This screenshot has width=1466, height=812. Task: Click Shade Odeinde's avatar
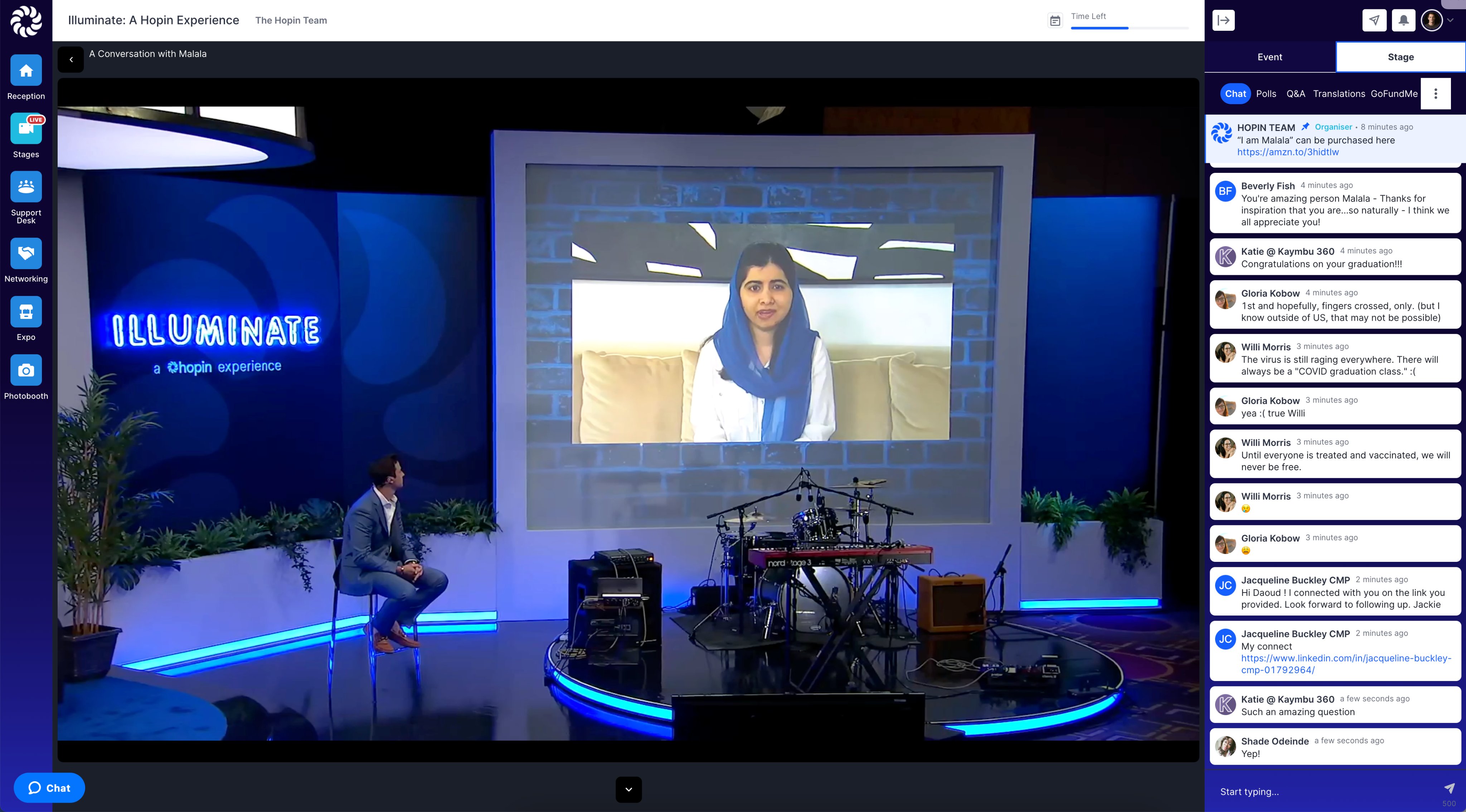click(1225, 747)
